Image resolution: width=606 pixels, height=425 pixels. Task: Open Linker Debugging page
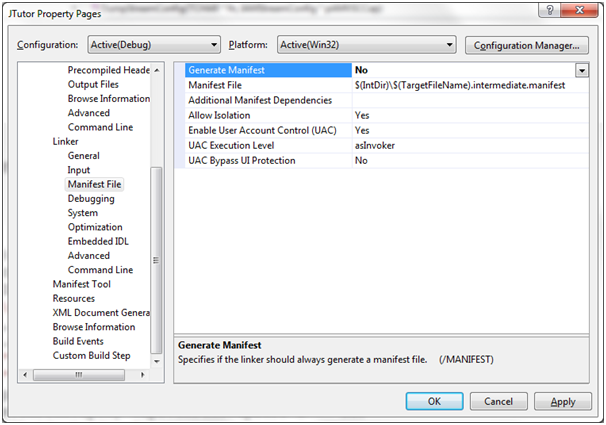click(91, 199)
